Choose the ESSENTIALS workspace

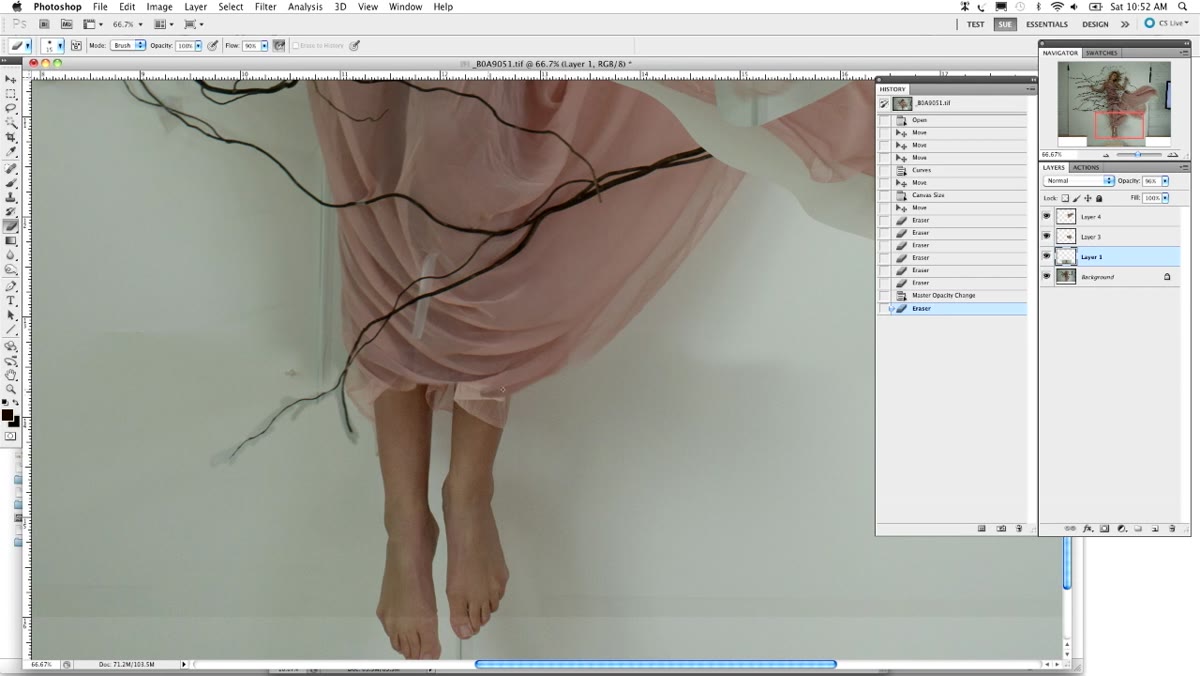[1047, 24]
